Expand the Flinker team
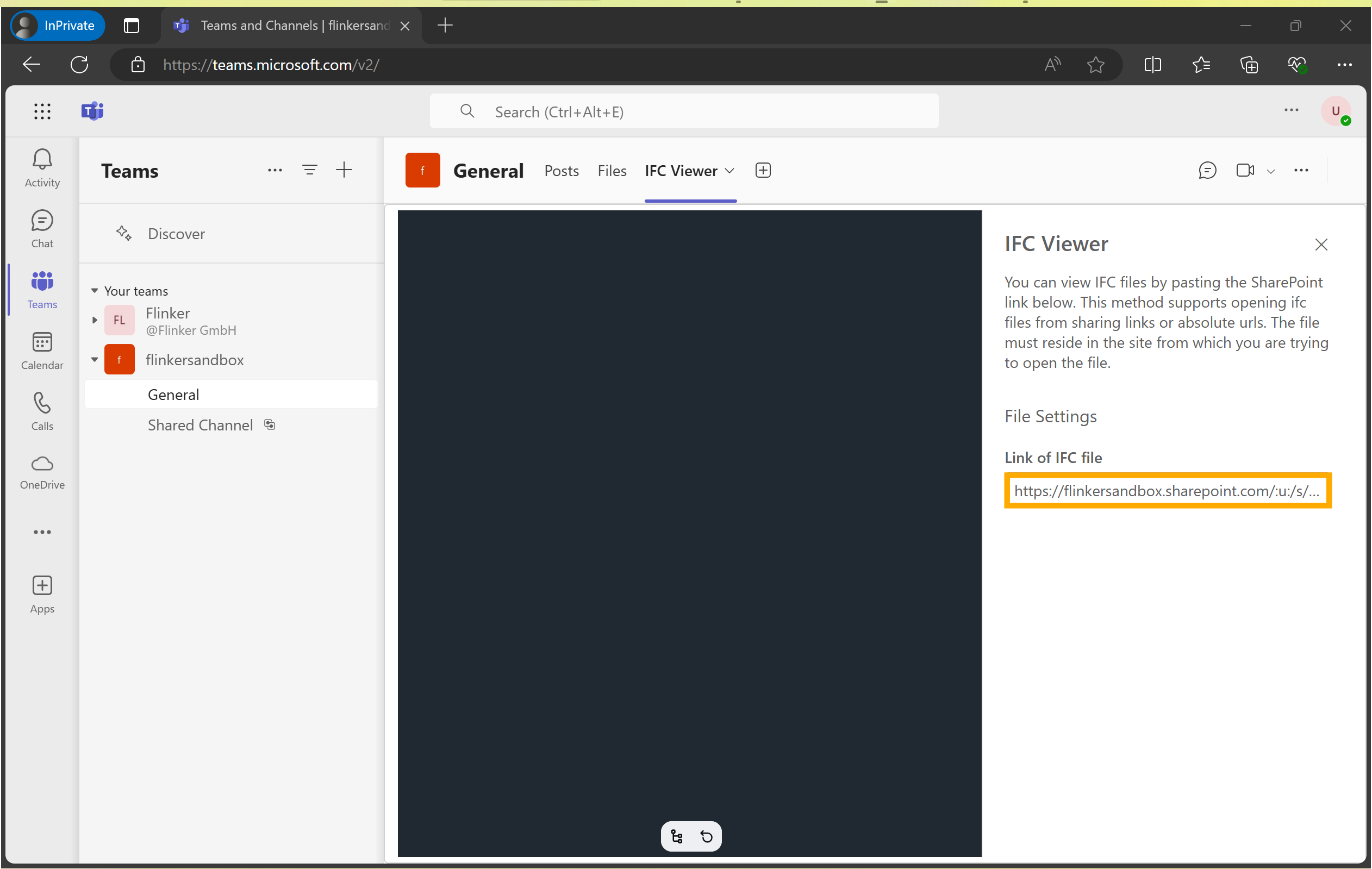 (95, 320)
